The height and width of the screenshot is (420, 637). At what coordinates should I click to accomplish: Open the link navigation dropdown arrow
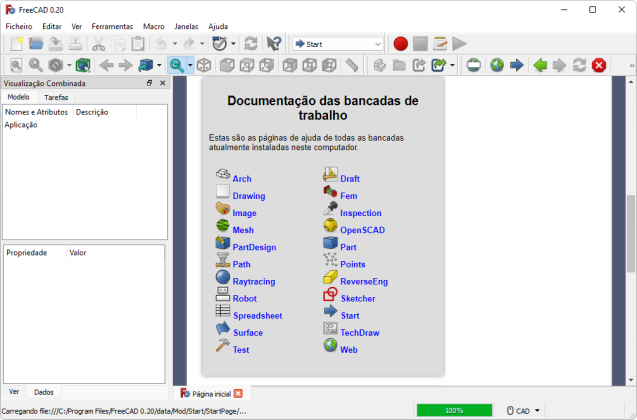click(x=159, y=65)
